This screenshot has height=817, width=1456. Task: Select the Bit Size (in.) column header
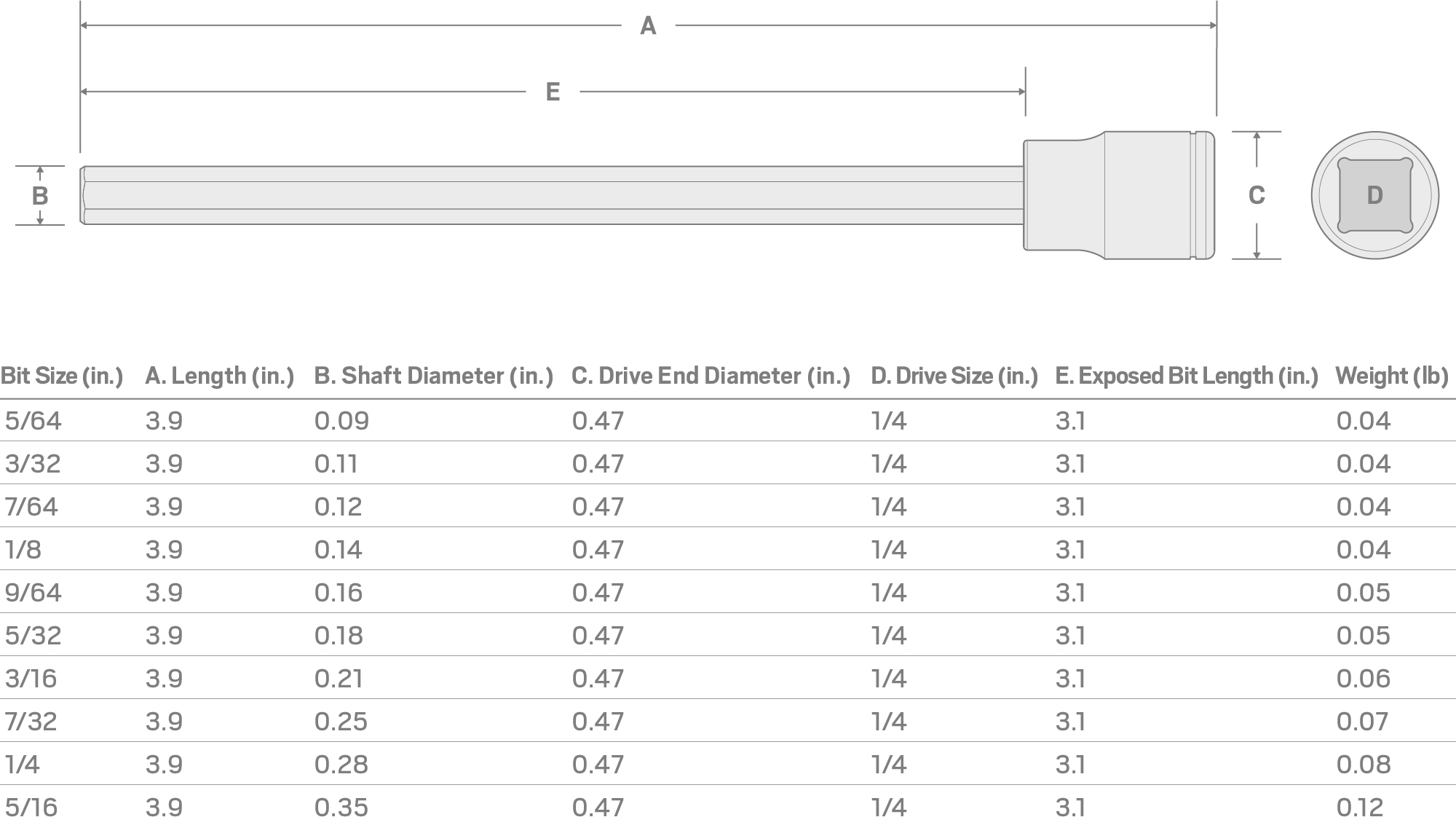pyautogui.click(x=62, y=376)
